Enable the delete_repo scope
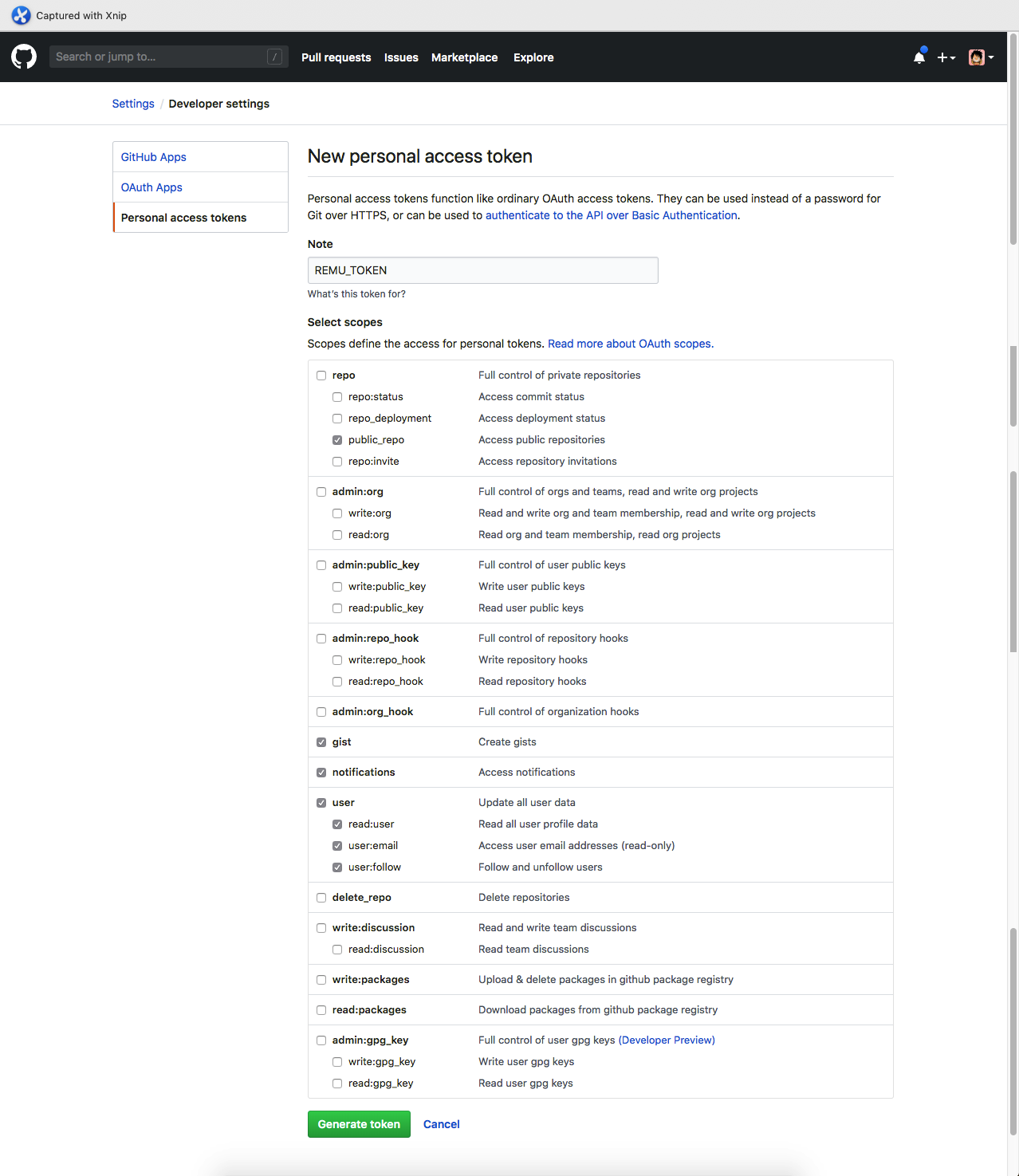The height and width of the screenshot is (1176, 1019). (x=321, y=898)
